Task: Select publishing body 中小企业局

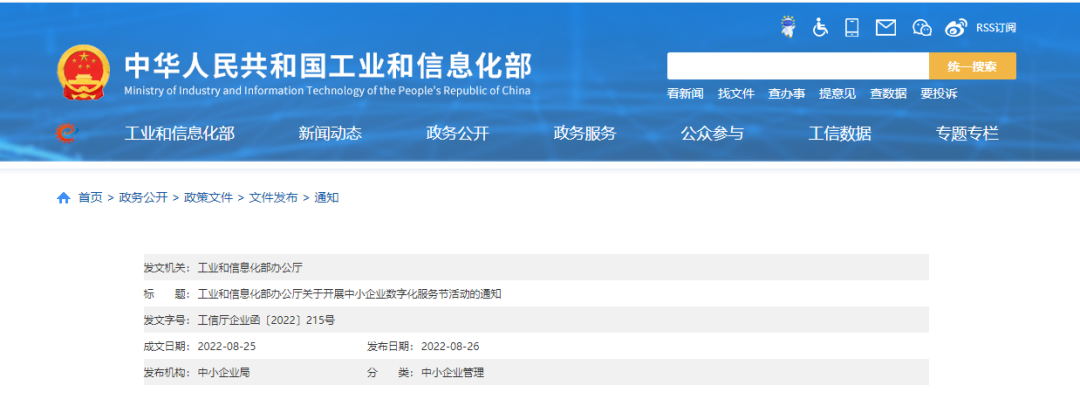Action: [224, 373]
